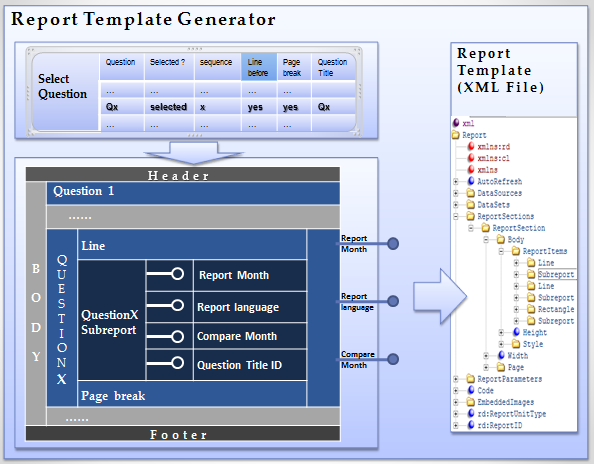This screenshot has height=464, width=594.
Task: Click the ReportSections folder icon
Action: [x=471, y=216]
